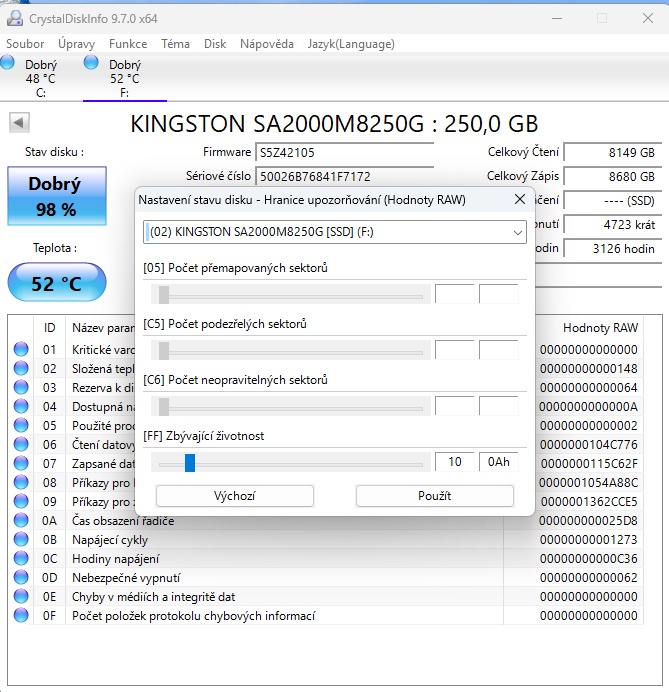Click RAW value 0000000104C776
The width and height of the screenshot is (669, 692).
coord(589,444)
